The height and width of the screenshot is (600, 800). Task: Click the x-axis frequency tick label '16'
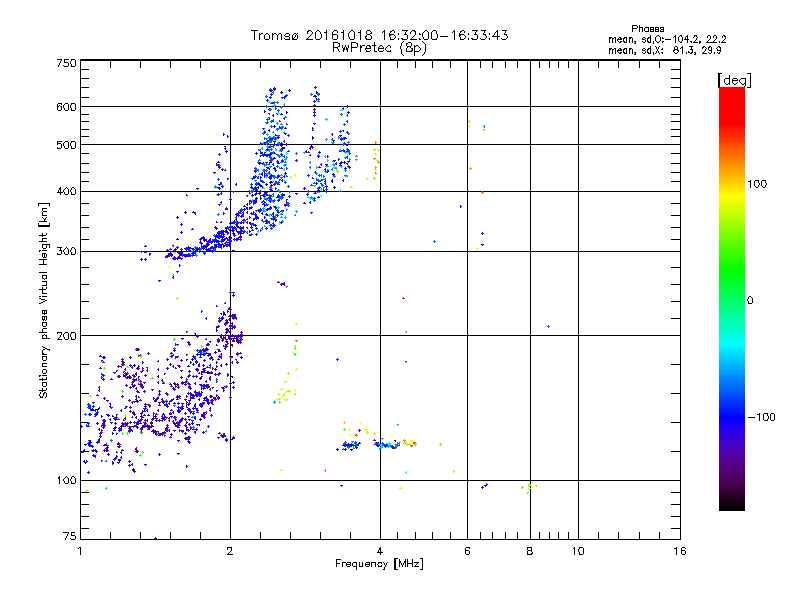click(680, 551)
